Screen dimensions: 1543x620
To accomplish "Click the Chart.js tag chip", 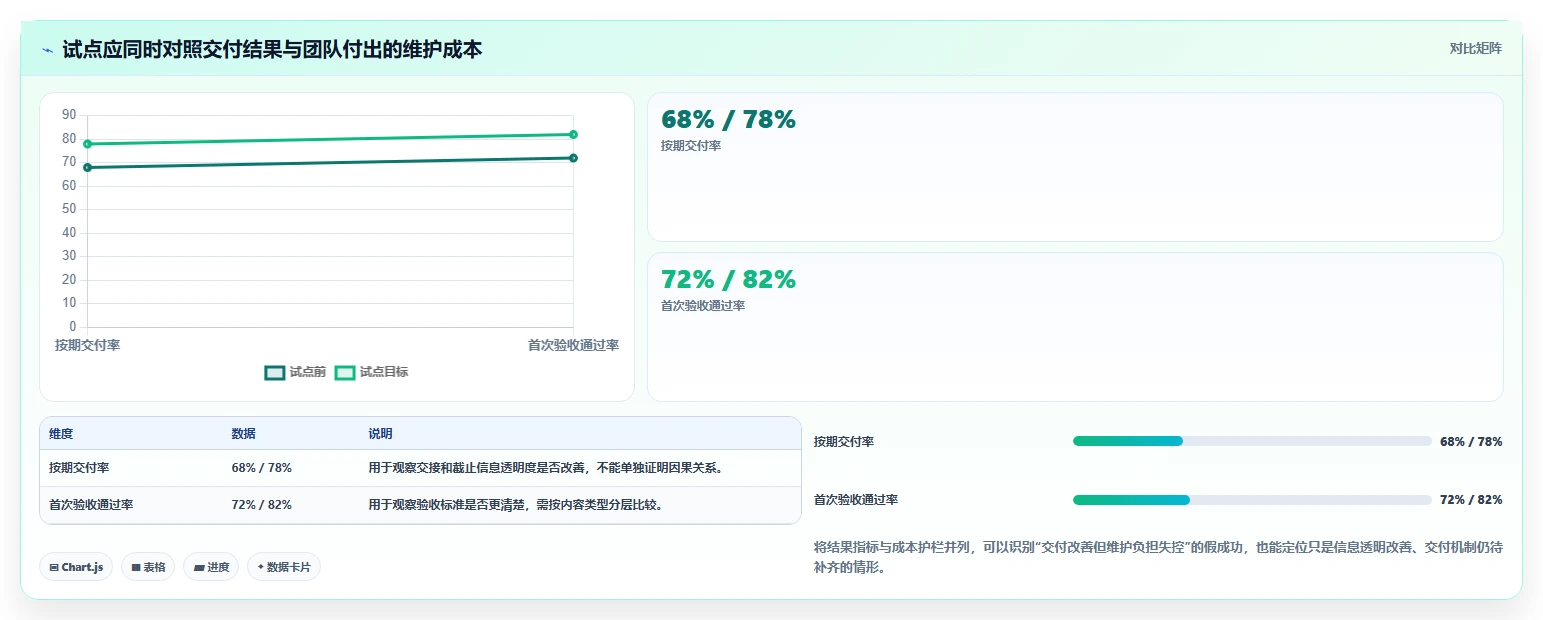I will [x=77, y=567].
